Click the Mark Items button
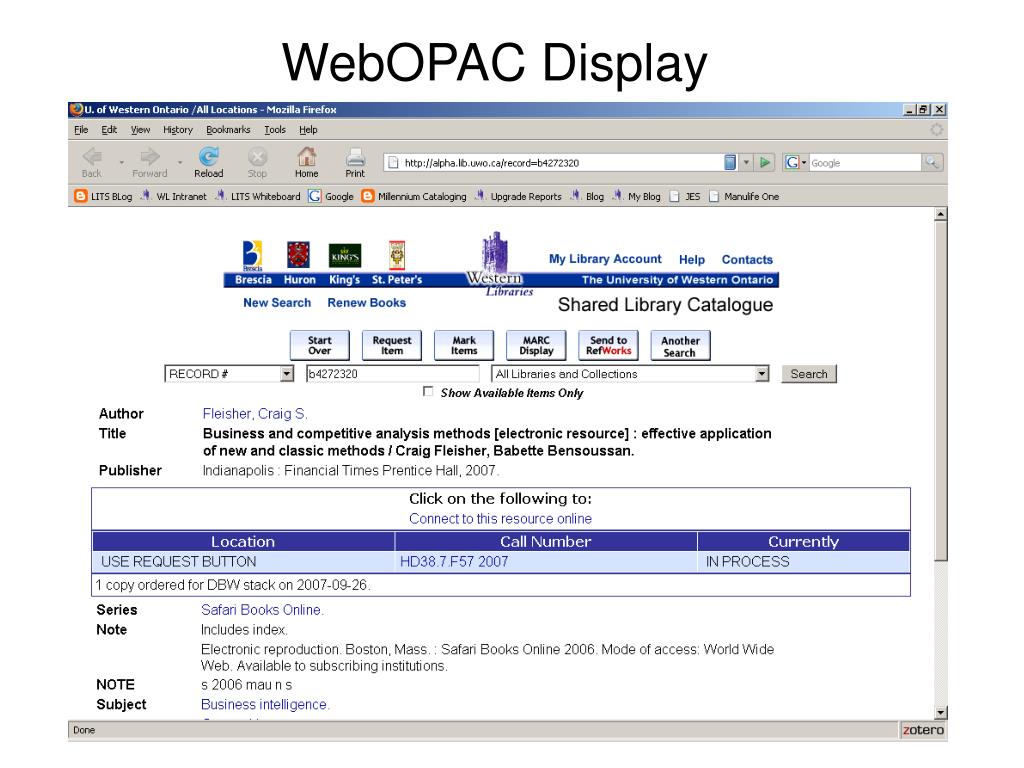 tap(464, 345)
